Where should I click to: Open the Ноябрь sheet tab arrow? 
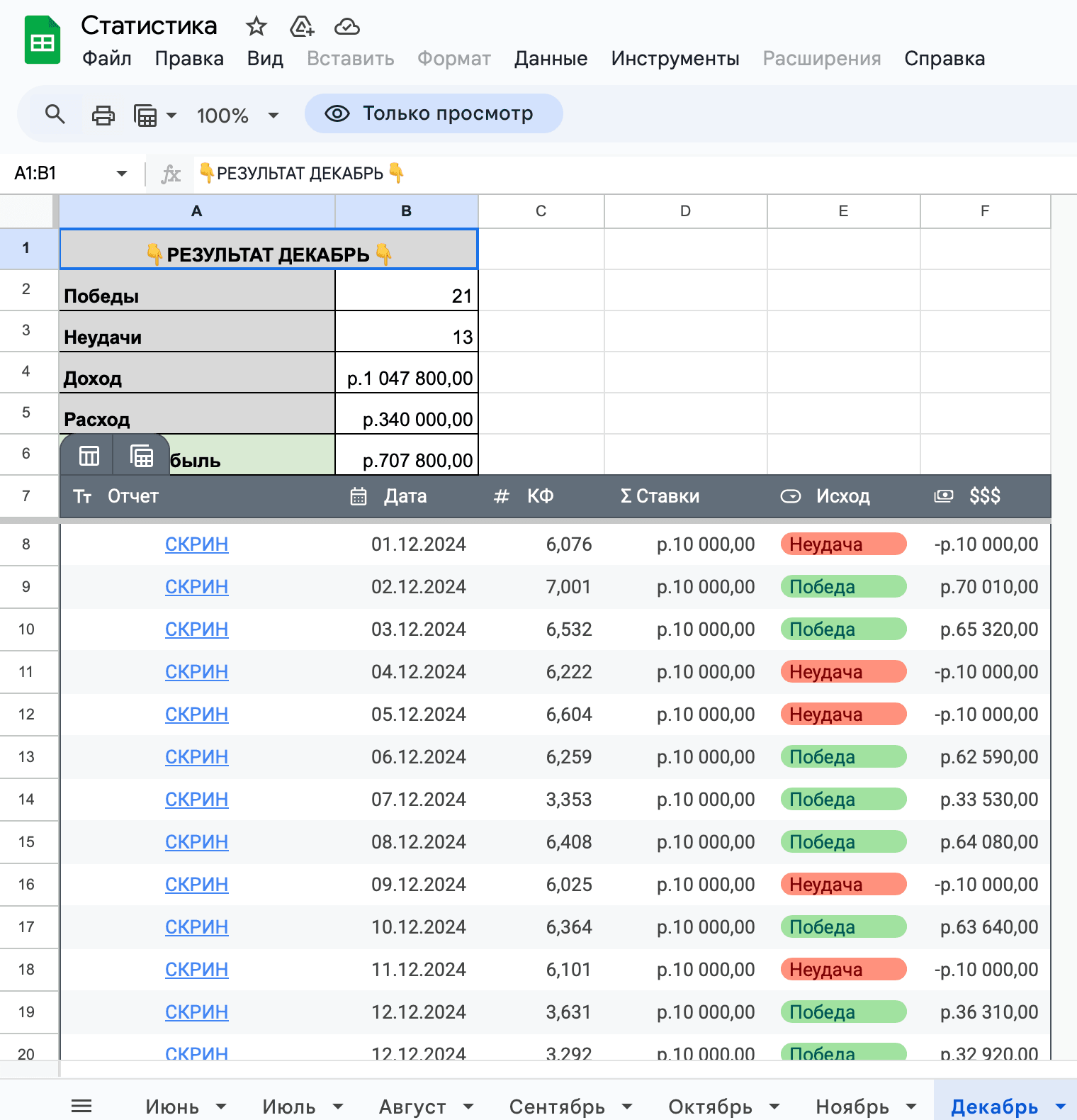[911, 1107]
